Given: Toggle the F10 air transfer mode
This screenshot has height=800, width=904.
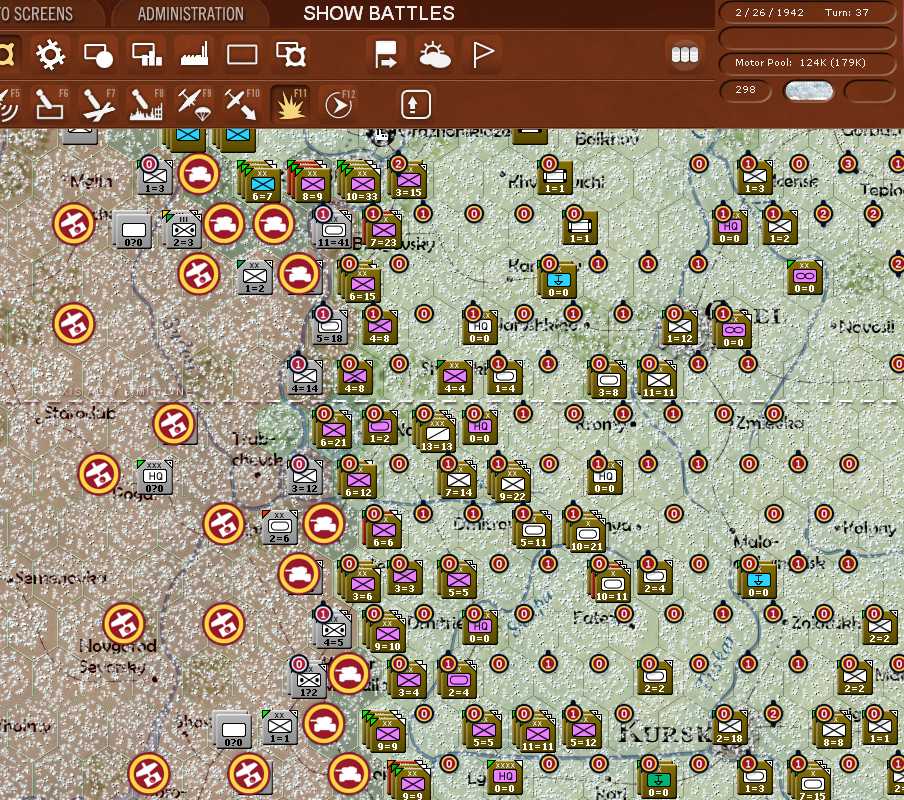Looking at the screenshot, I should (242, 105).
